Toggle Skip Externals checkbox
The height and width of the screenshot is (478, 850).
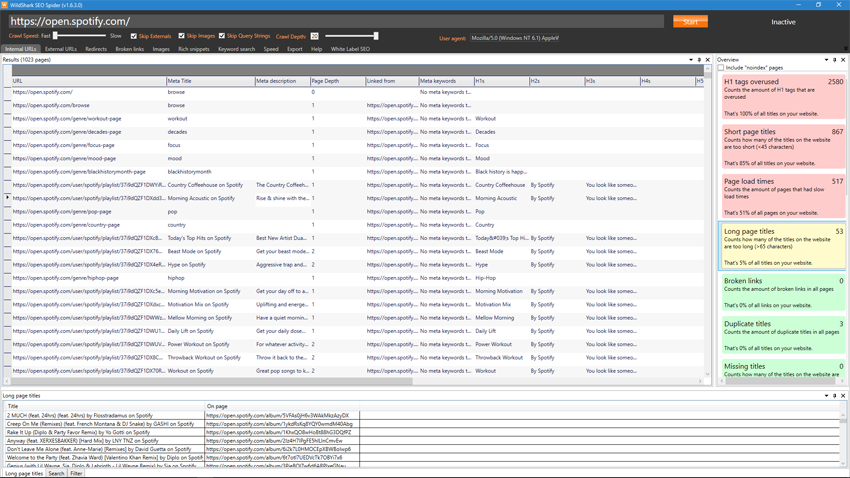[x=133, y=36]
